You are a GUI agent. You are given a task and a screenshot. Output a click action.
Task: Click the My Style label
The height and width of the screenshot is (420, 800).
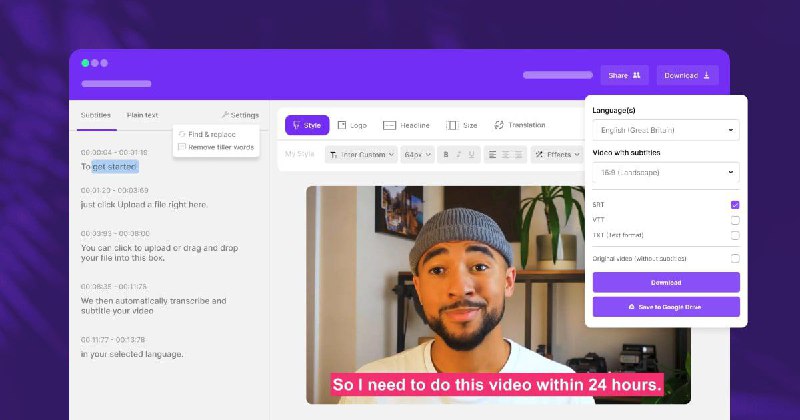click(299, 154)
